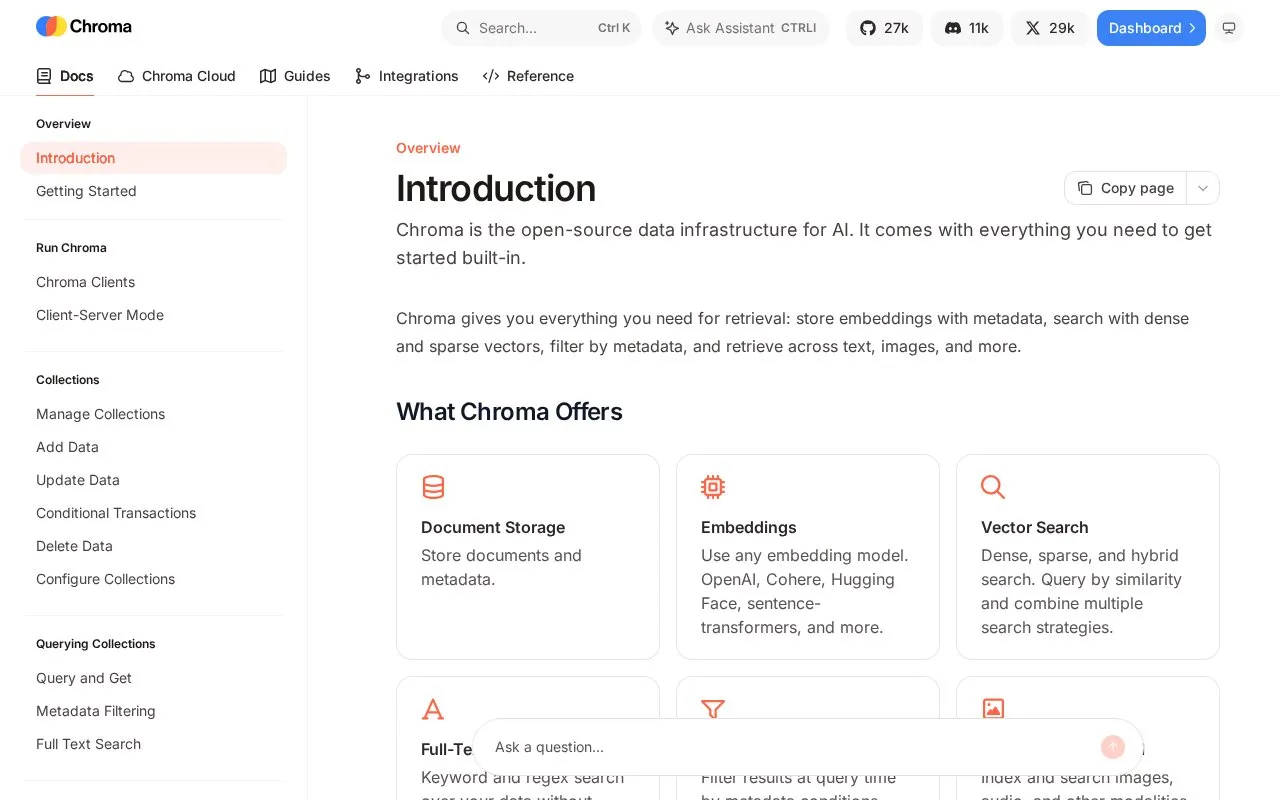Open the Manage Collections sidebar link
Viewport: 1280px width, 800px height.
click(153, 414)
